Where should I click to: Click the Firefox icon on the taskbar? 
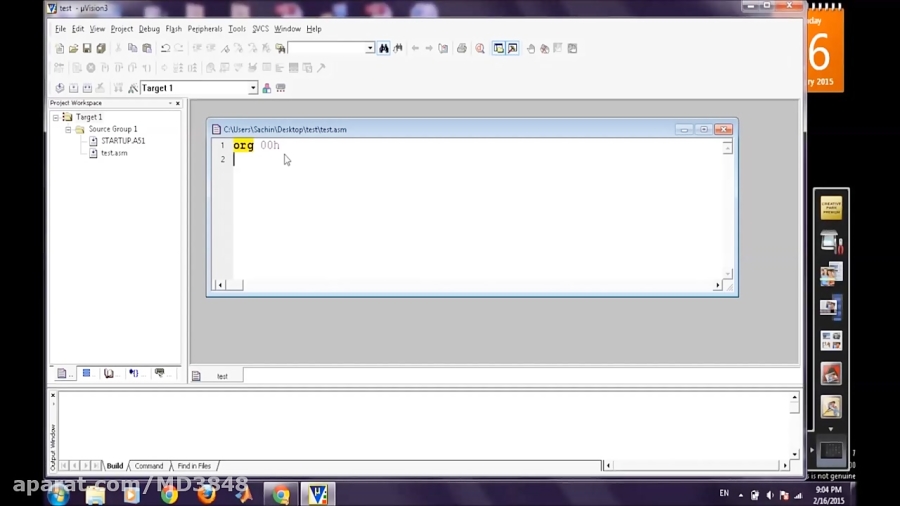pyautogui.click(x=207, y=494)
